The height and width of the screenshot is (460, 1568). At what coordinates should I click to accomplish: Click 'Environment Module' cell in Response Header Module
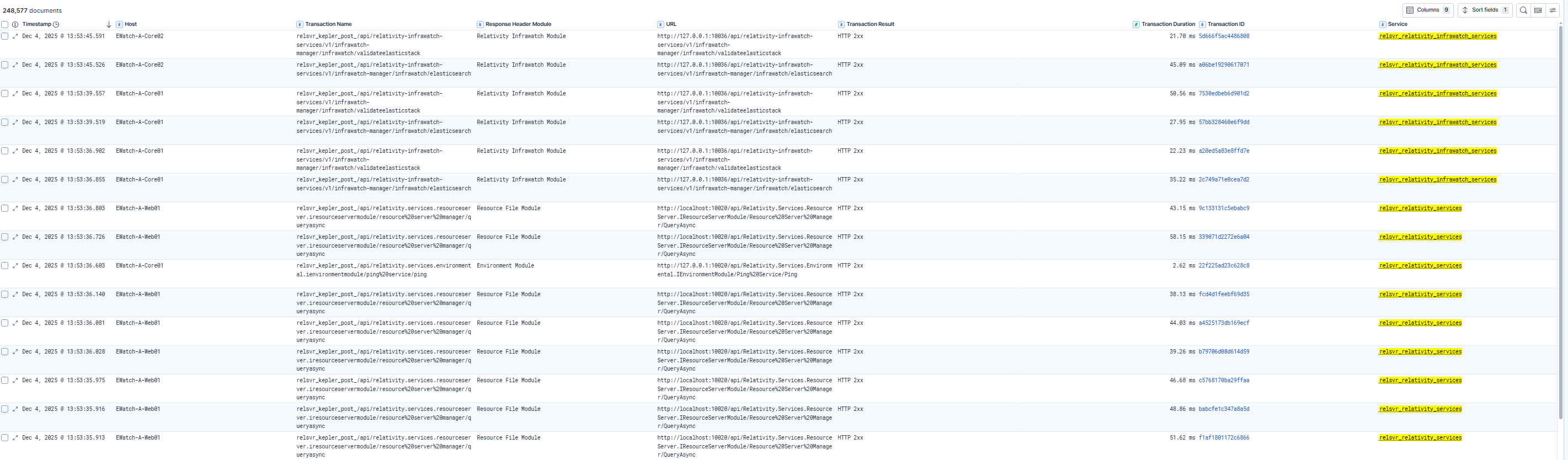tap(505, 266)
